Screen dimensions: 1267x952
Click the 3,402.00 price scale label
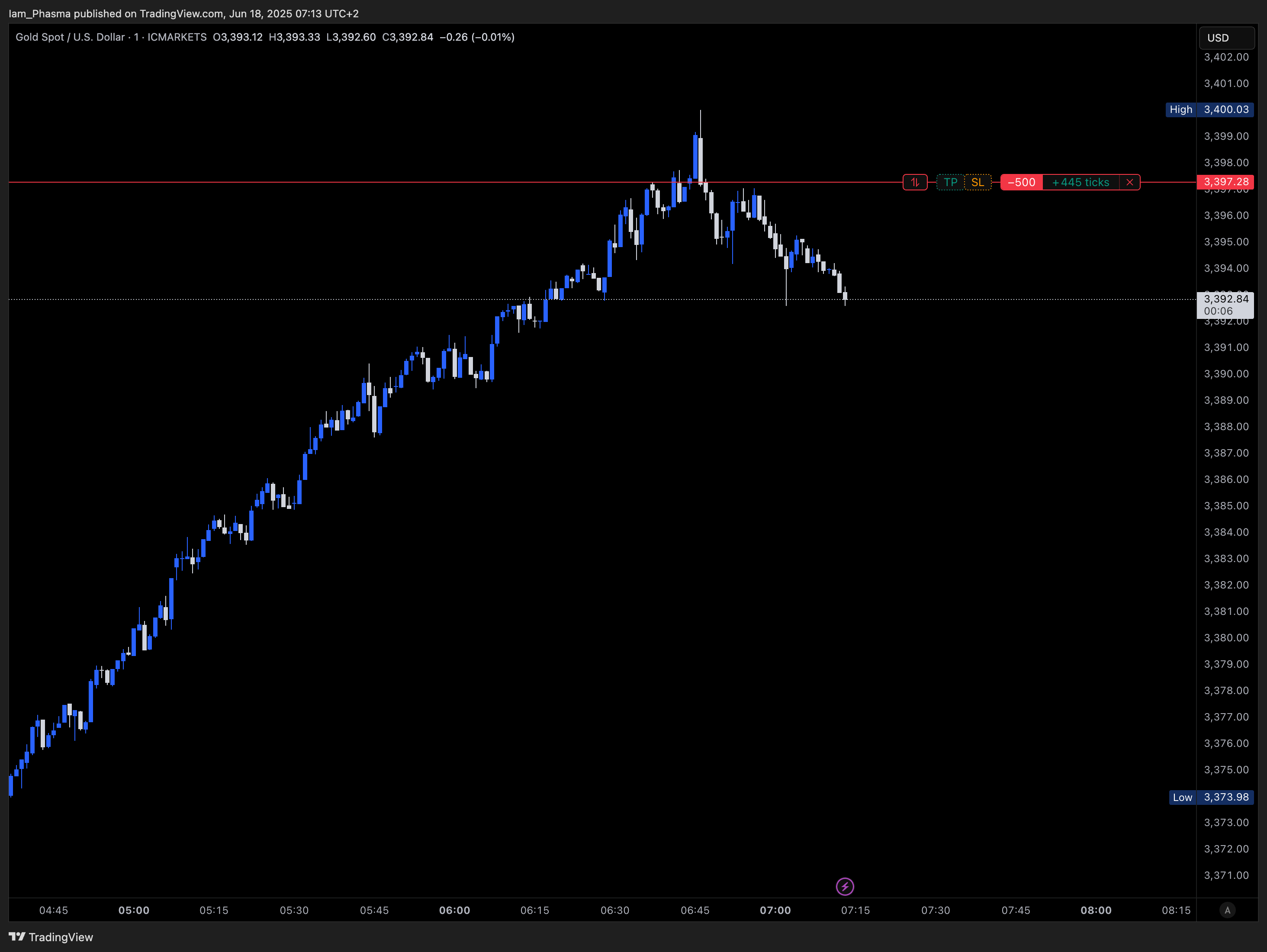1226,57
